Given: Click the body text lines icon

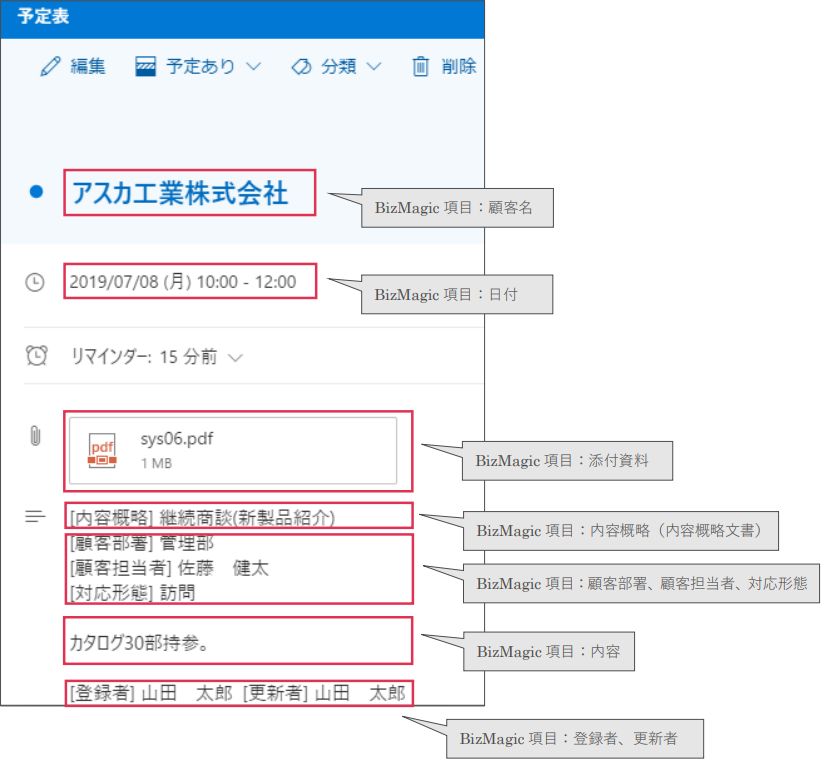Looking at the screenshot, I should [35, 516].
